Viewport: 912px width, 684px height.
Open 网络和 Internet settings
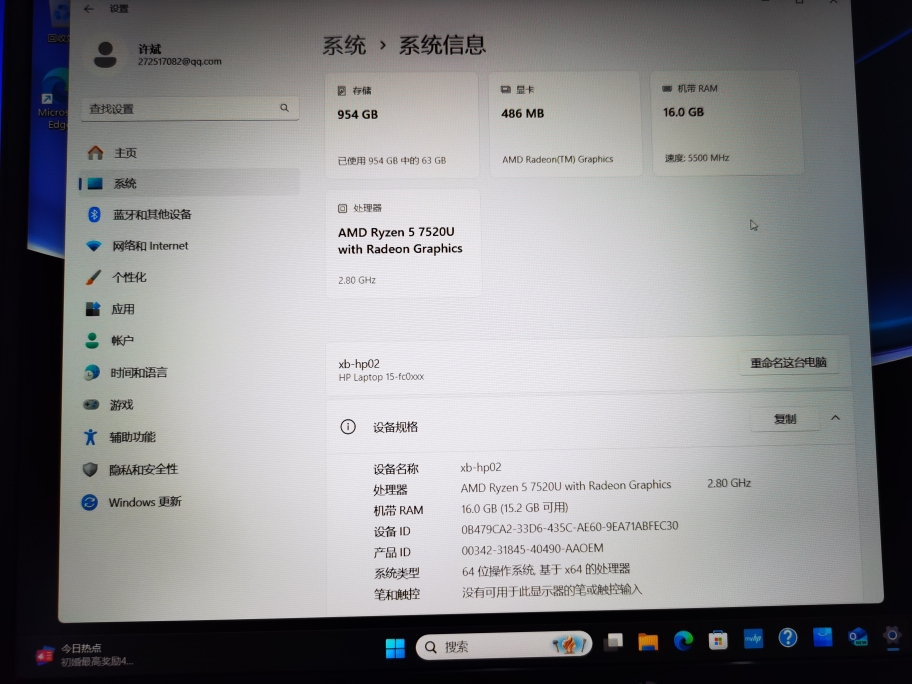coord(189,246)
